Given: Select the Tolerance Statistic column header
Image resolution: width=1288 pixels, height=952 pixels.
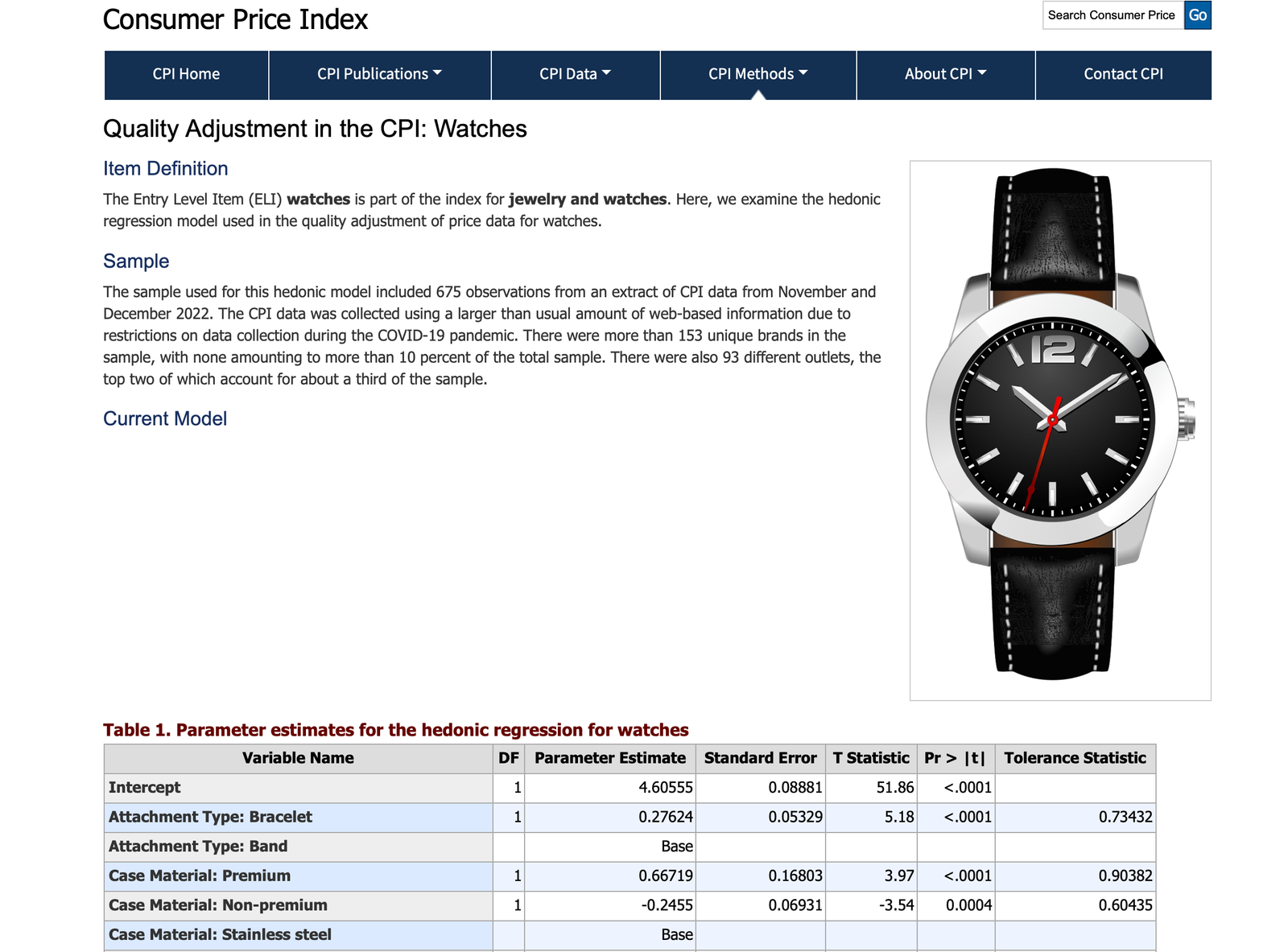Looking at the screenshot, I should pos(1075,758).
